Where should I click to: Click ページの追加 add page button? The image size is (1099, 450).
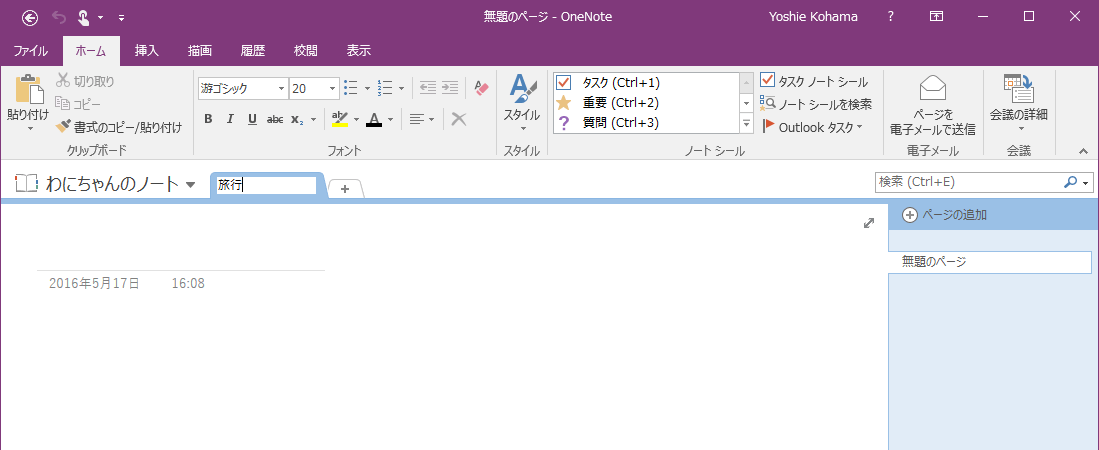[x=945, y=215]
